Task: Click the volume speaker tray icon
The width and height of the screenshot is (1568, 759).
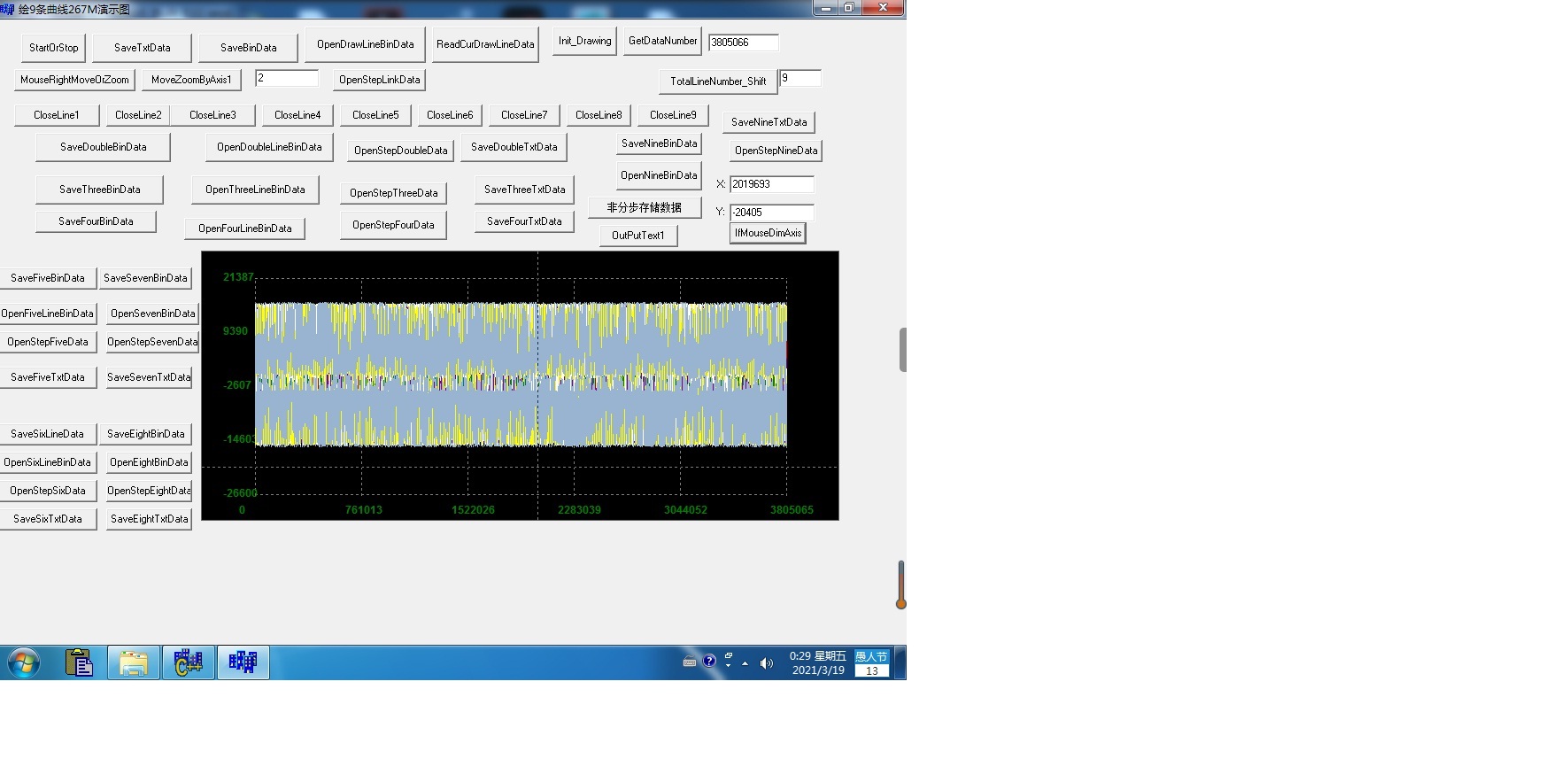Action: 767,662
